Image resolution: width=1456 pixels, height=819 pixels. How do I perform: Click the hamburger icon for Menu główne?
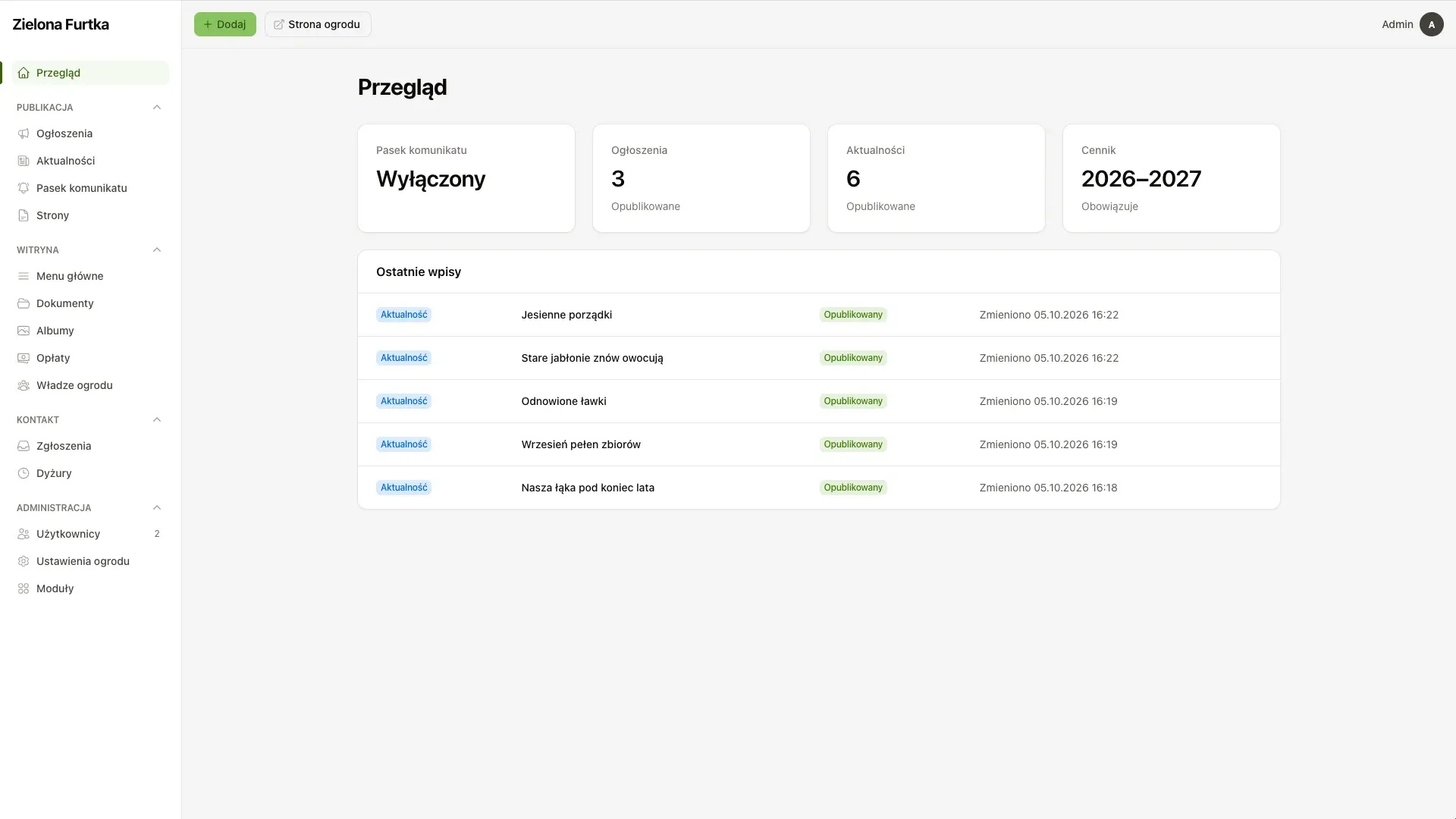[x=24, y=276]
